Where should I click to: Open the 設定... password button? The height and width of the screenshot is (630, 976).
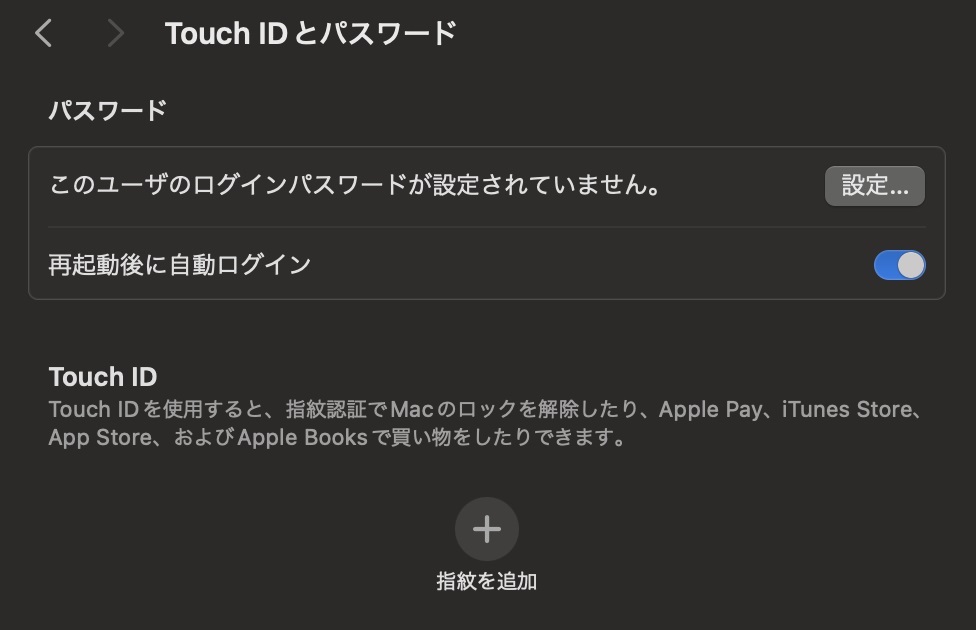tap(875, 186)
